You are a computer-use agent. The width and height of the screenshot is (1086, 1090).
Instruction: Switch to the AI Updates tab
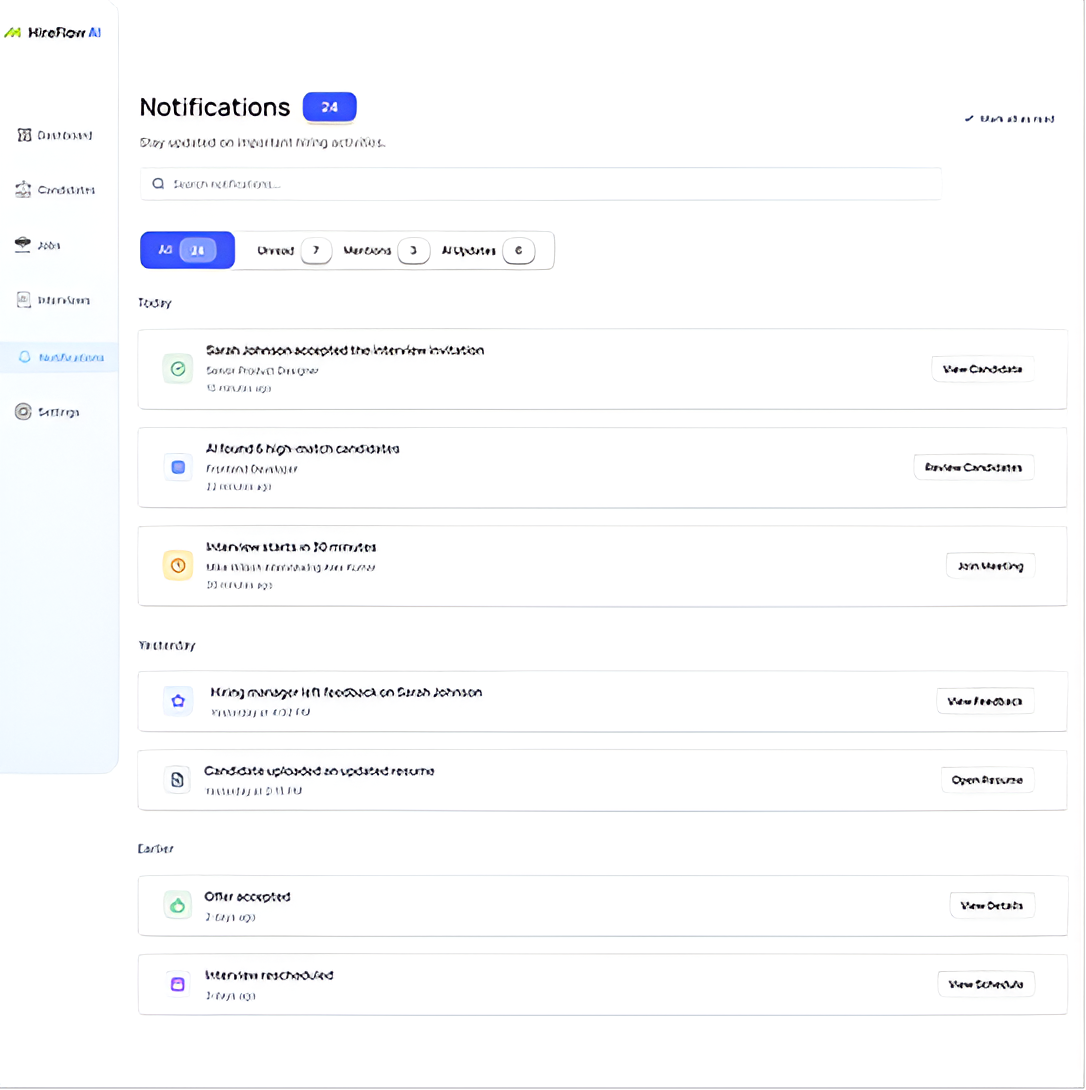(488, 250)
